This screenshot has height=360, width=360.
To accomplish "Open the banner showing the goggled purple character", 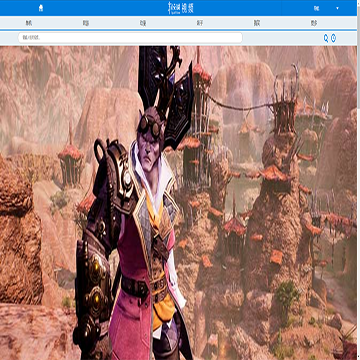I will coord(178,203).
